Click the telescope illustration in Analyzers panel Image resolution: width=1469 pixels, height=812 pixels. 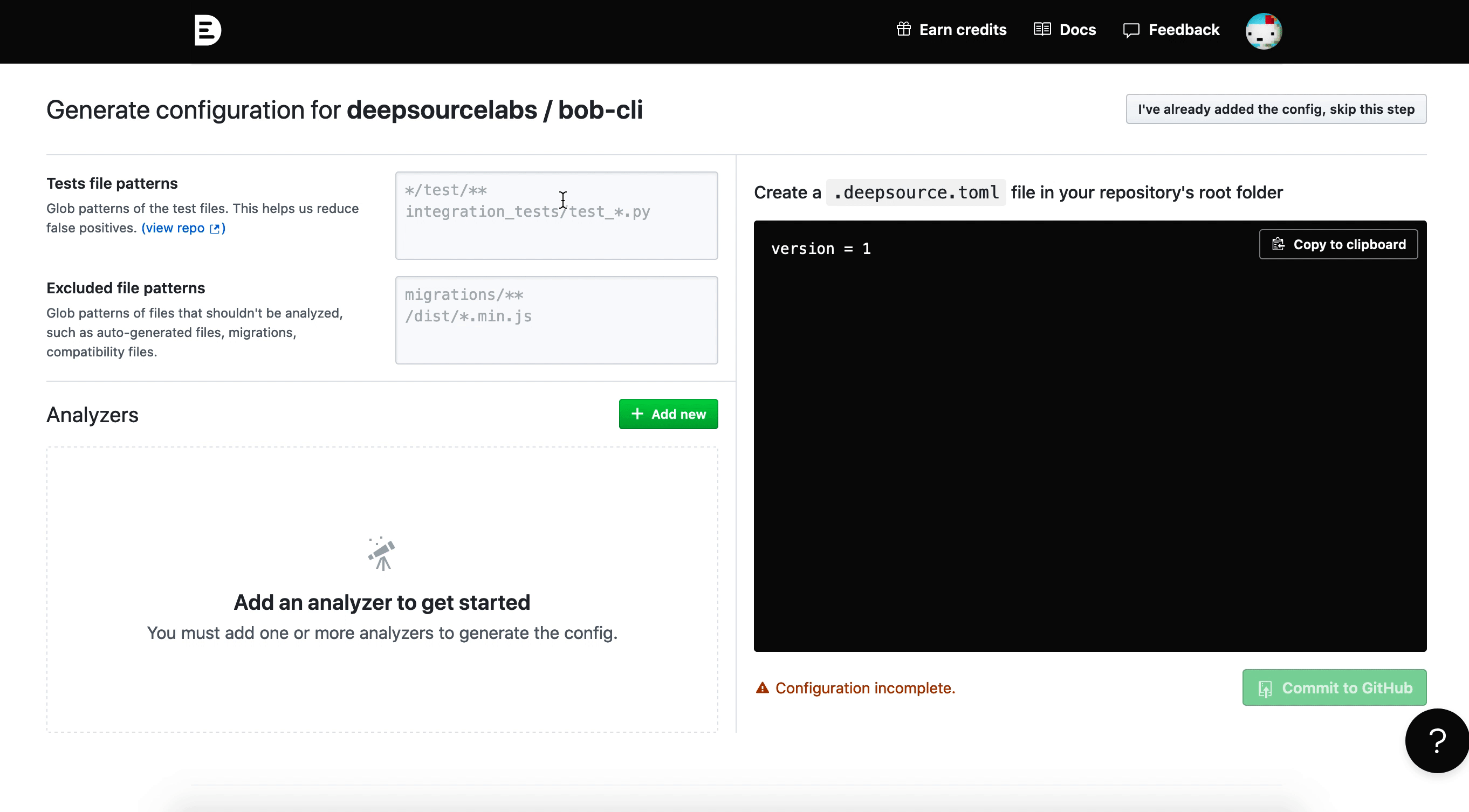point(381,553)
